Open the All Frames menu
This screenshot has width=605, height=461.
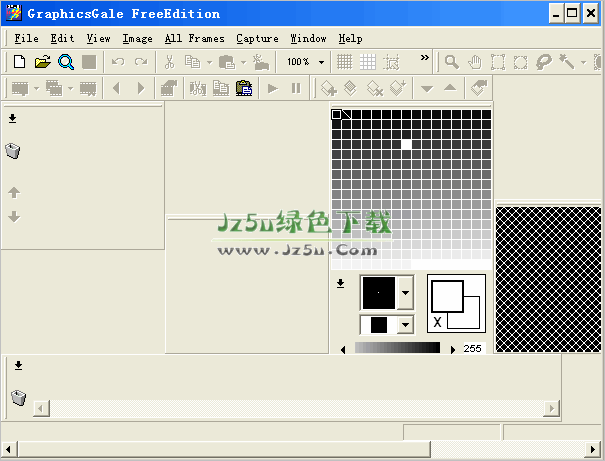click(x=194, y=39)
